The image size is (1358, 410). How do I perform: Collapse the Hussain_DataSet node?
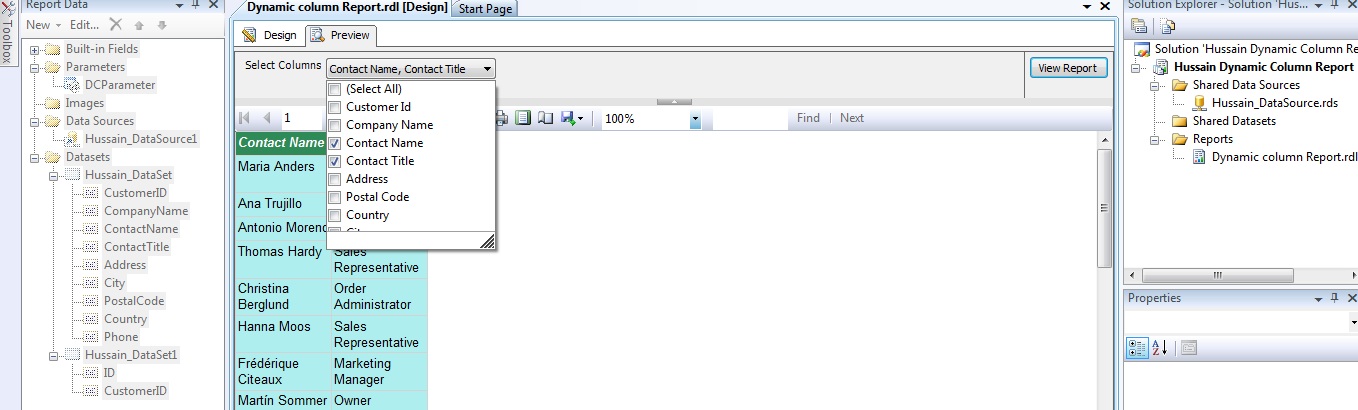click(52, 175)
